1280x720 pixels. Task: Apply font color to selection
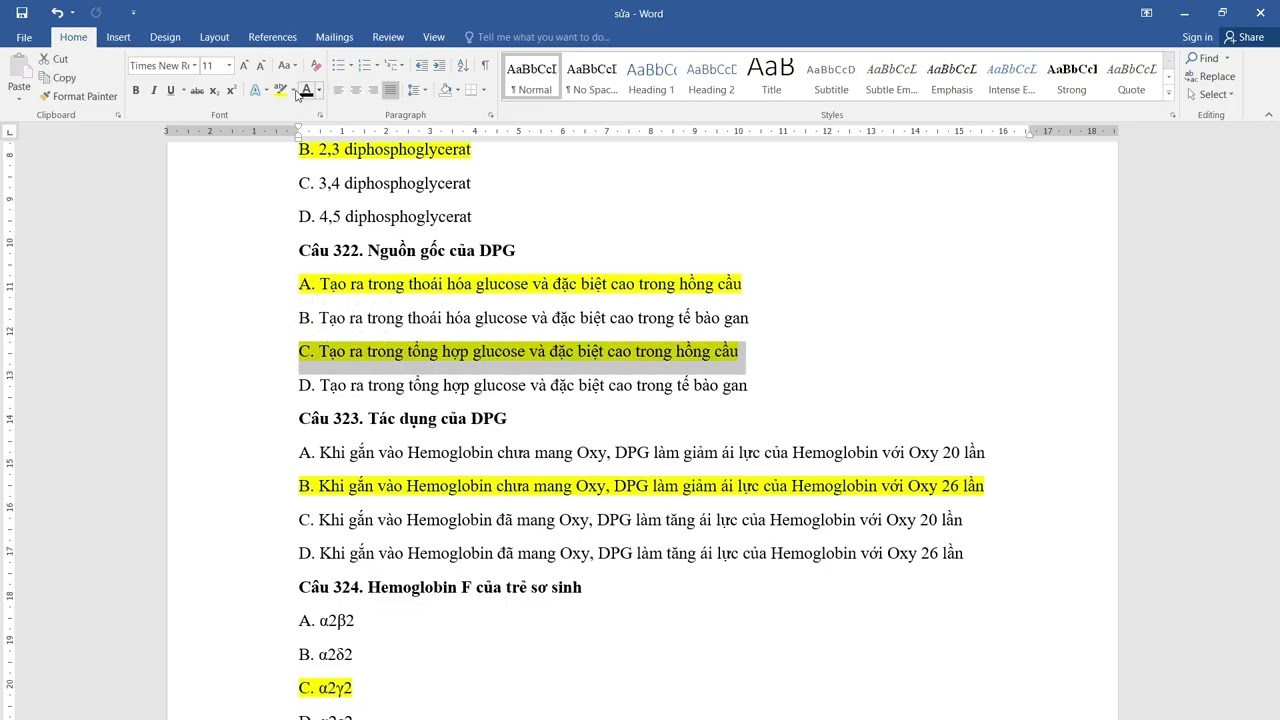click(307, 90)
